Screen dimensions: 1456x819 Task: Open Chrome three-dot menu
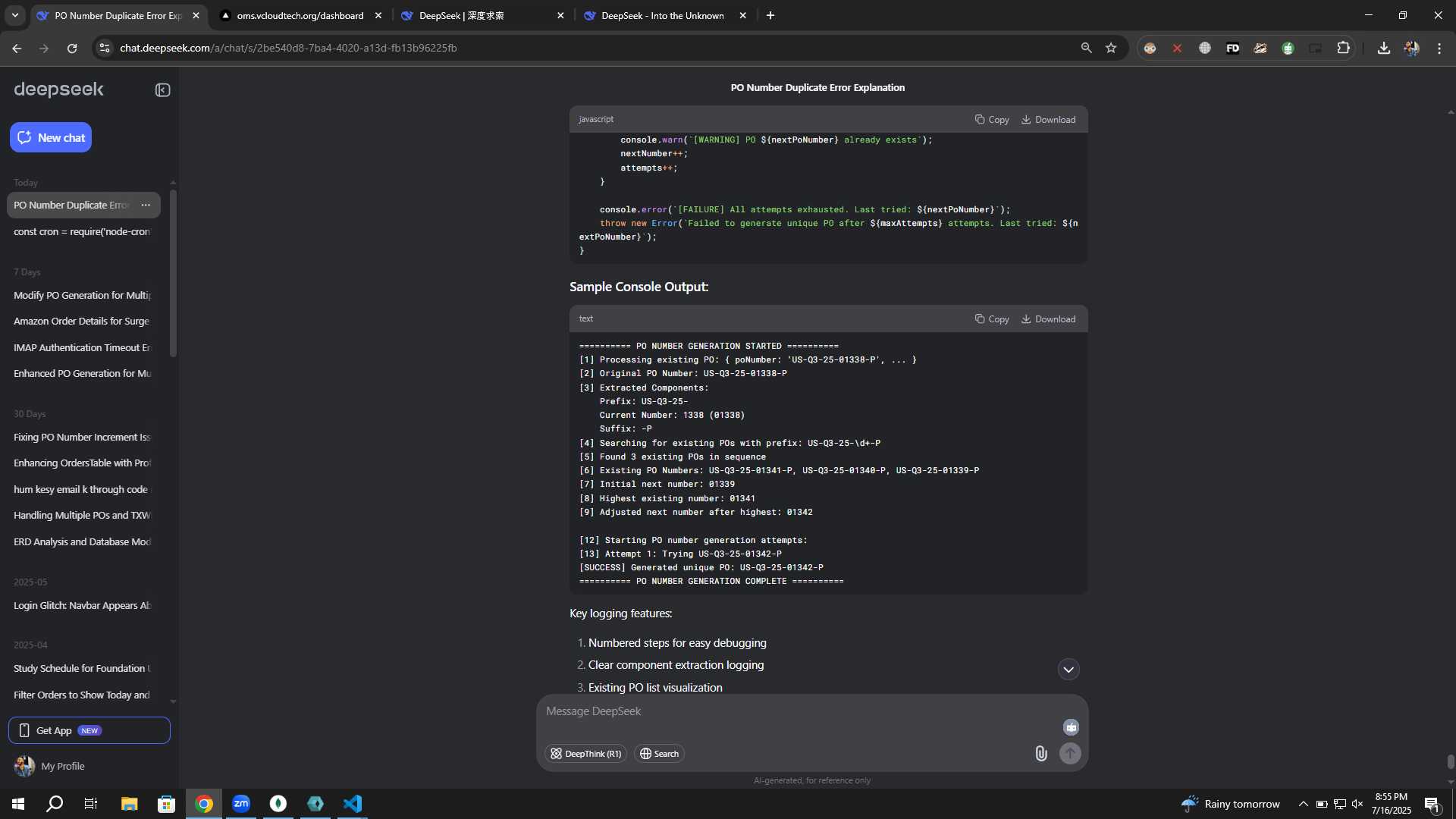pyautogui.click(x=1439, y=48)
